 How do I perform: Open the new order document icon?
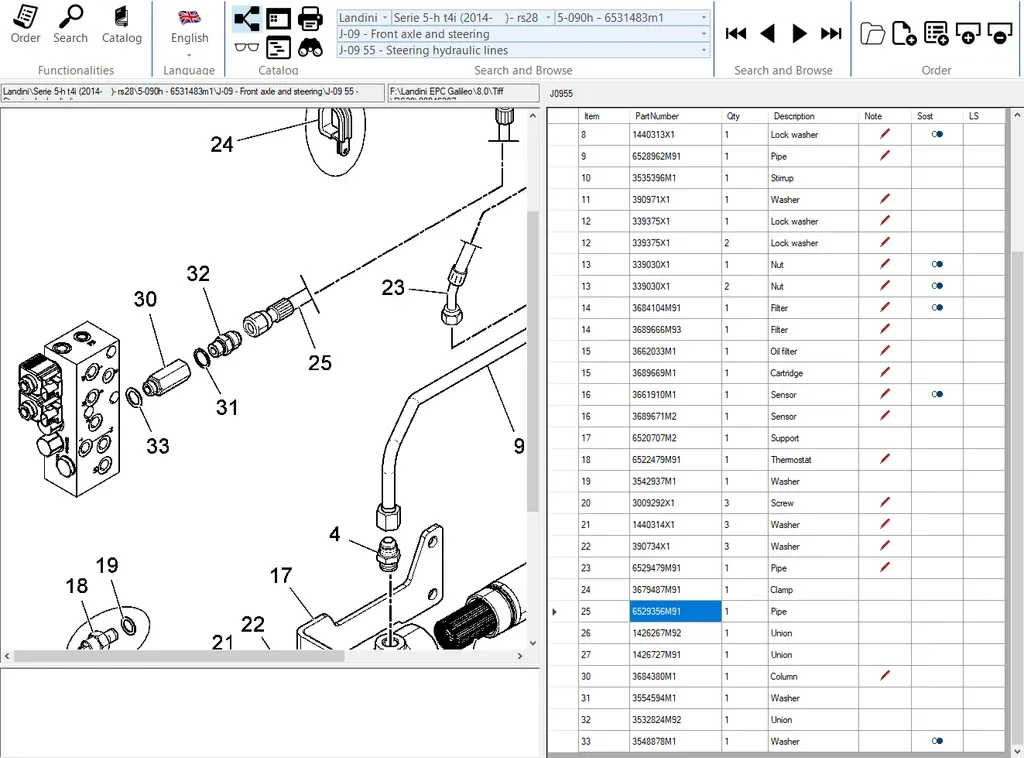(904, 32)
